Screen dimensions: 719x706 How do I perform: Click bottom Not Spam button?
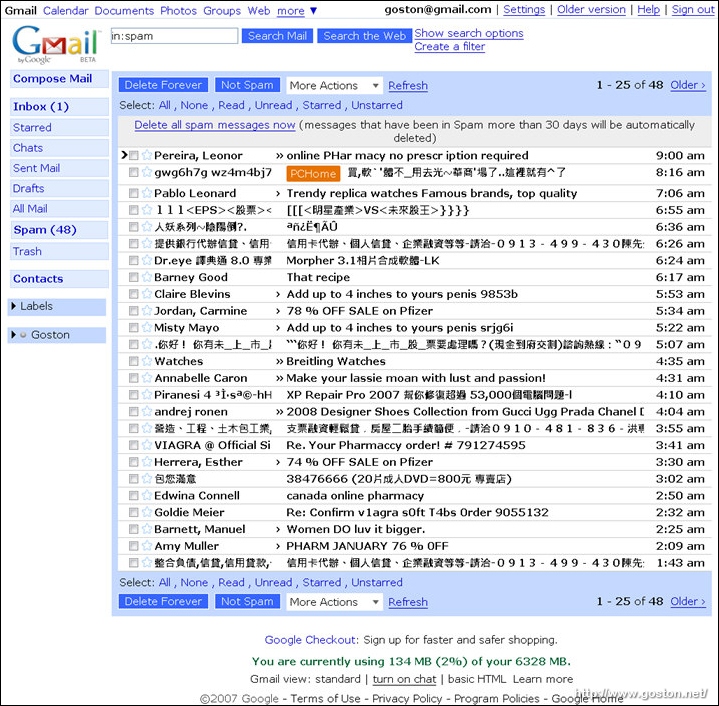(x=247, y=601)
